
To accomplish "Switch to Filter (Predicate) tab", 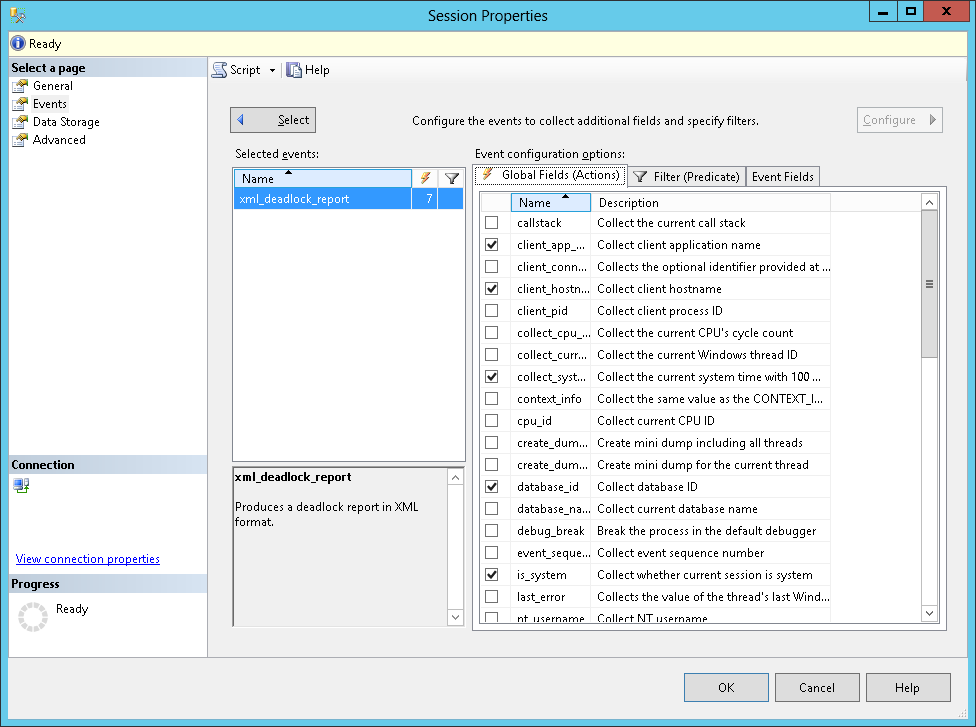I will click(686, 177).
